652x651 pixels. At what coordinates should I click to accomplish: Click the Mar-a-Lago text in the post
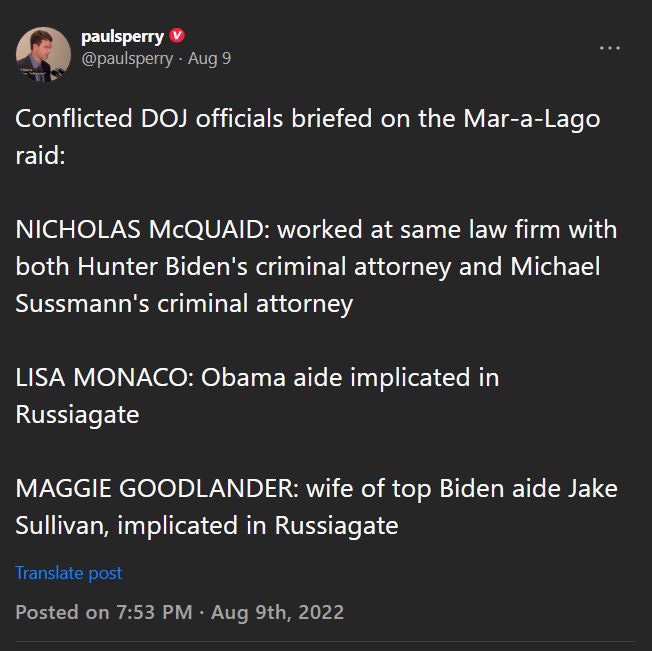[x=532, y=119]
